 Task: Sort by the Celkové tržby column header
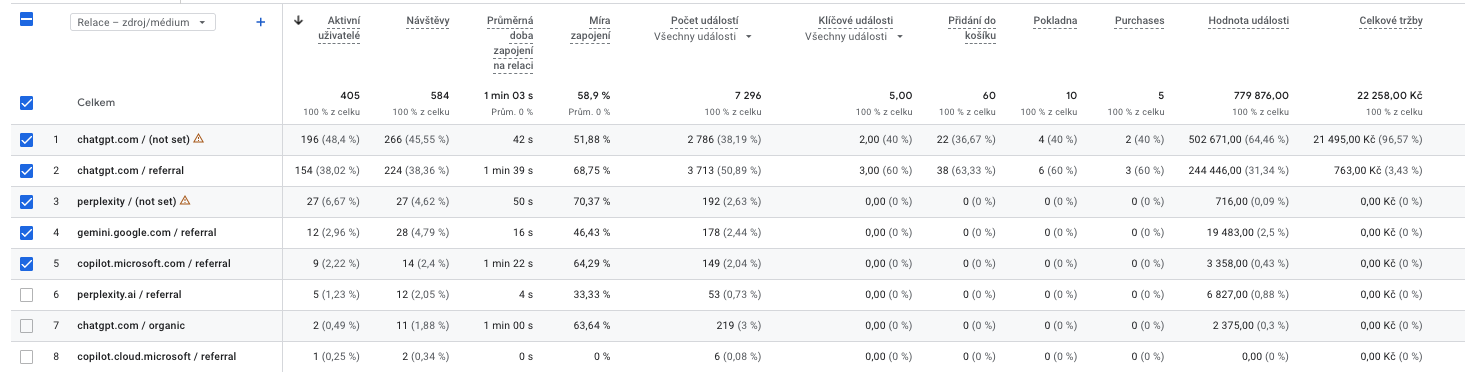coord(1390,21)
